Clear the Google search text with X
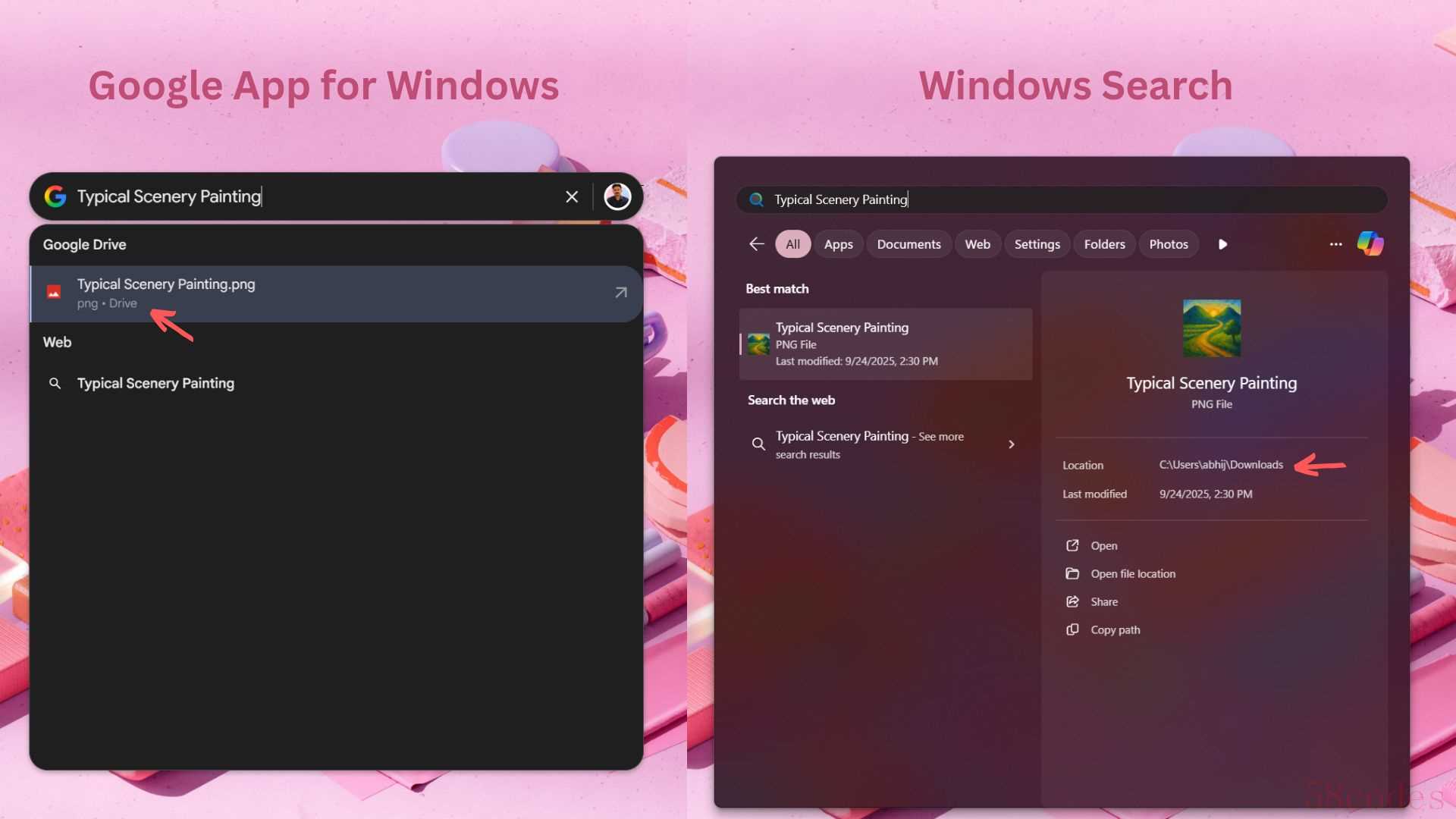The width and height of the screenshot is (1456, 819). pos(572,197)
